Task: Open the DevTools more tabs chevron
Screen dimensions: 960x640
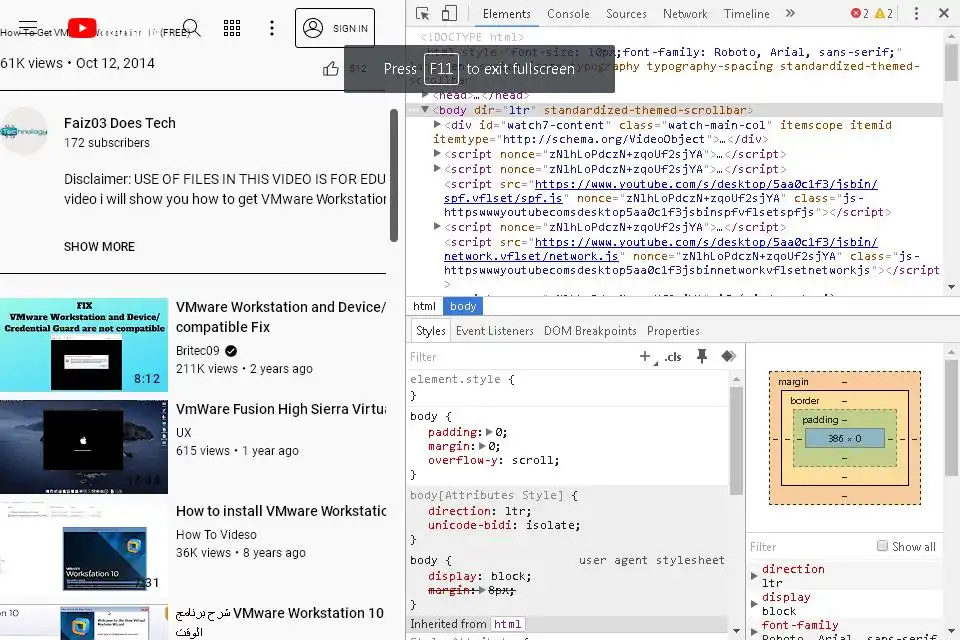Action: point(790,13)
